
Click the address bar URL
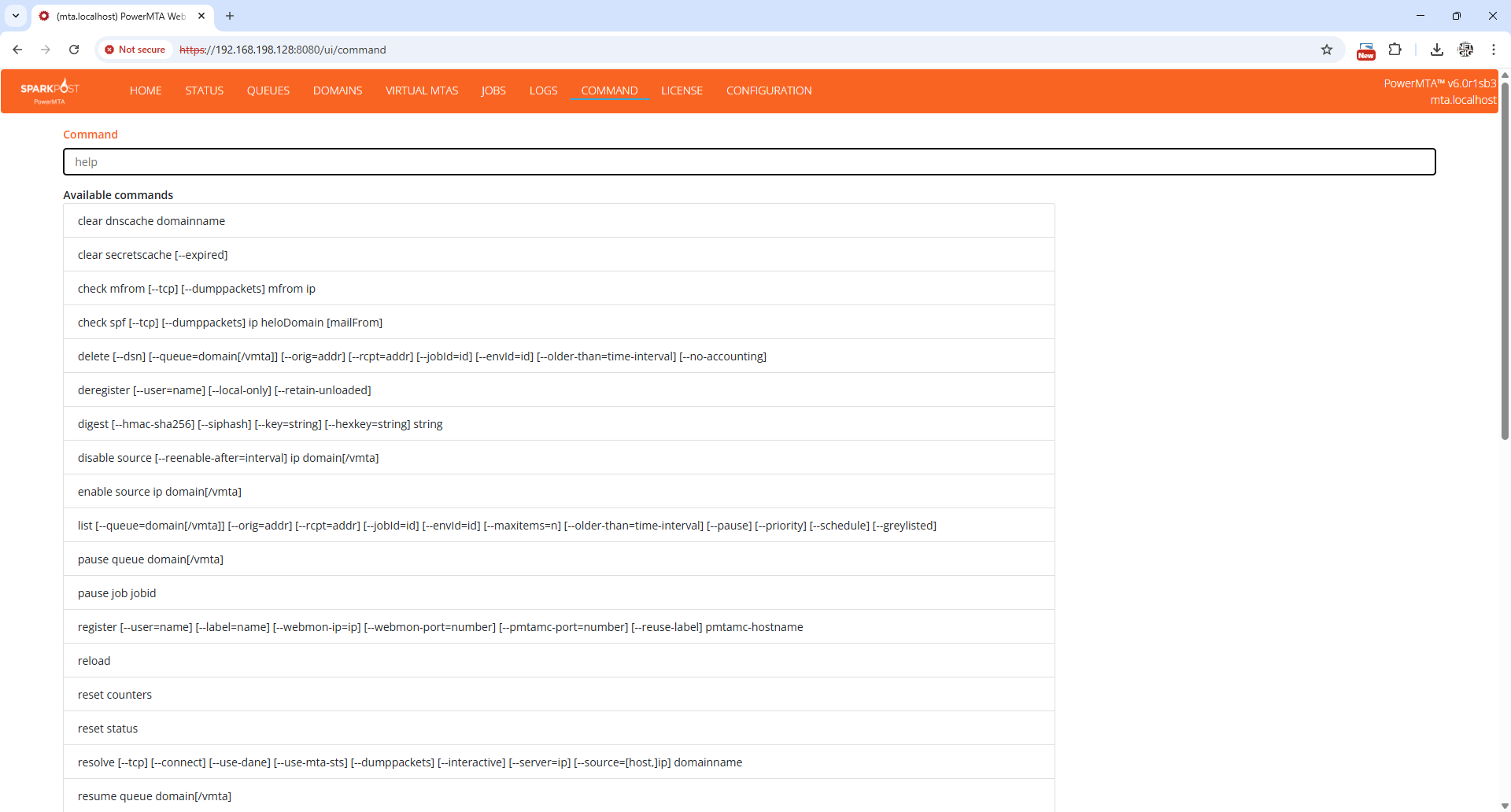pyautogui.click(x=283, y=50)
